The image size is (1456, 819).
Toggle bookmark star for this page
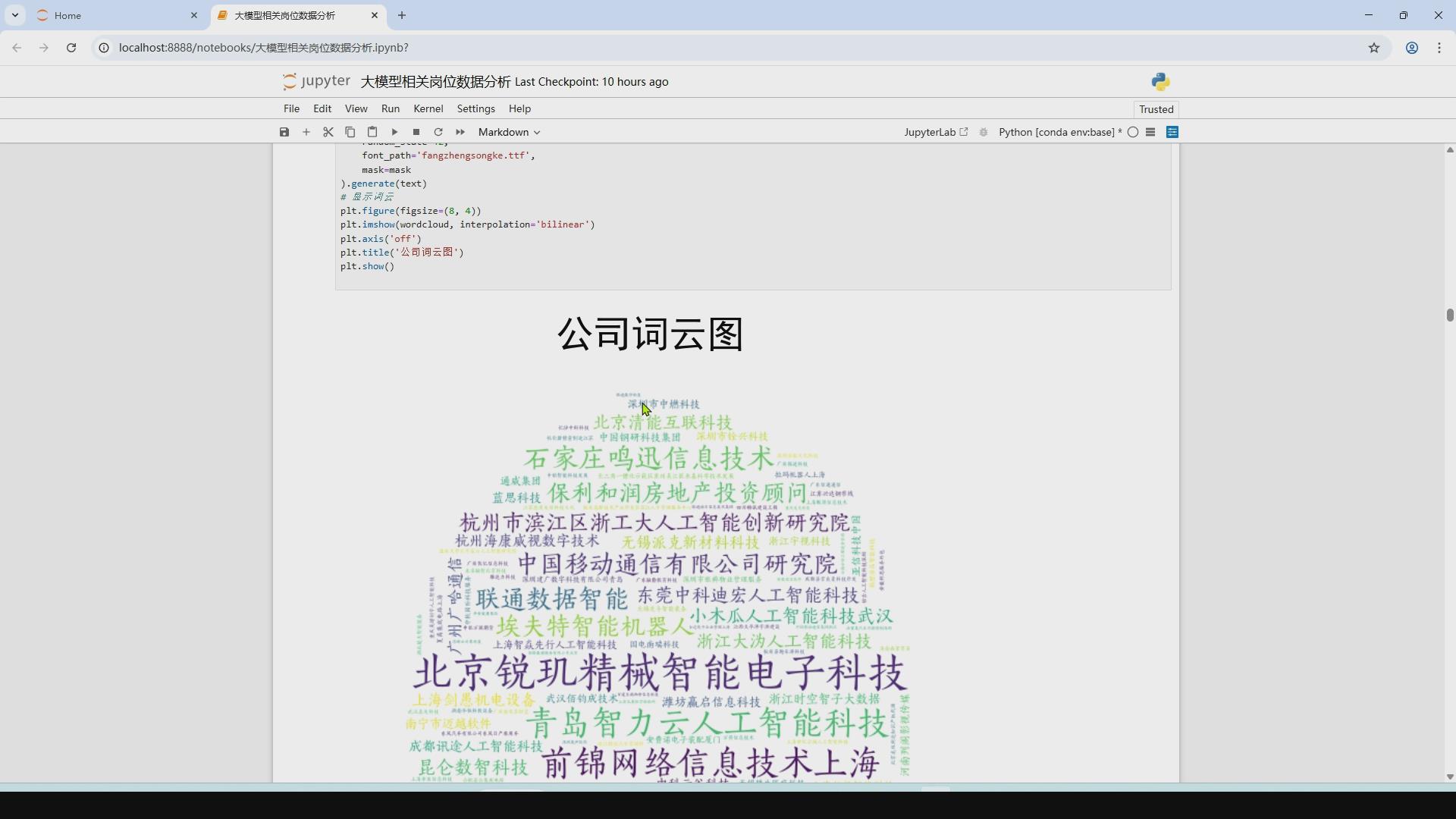(x=1374, y=47)
